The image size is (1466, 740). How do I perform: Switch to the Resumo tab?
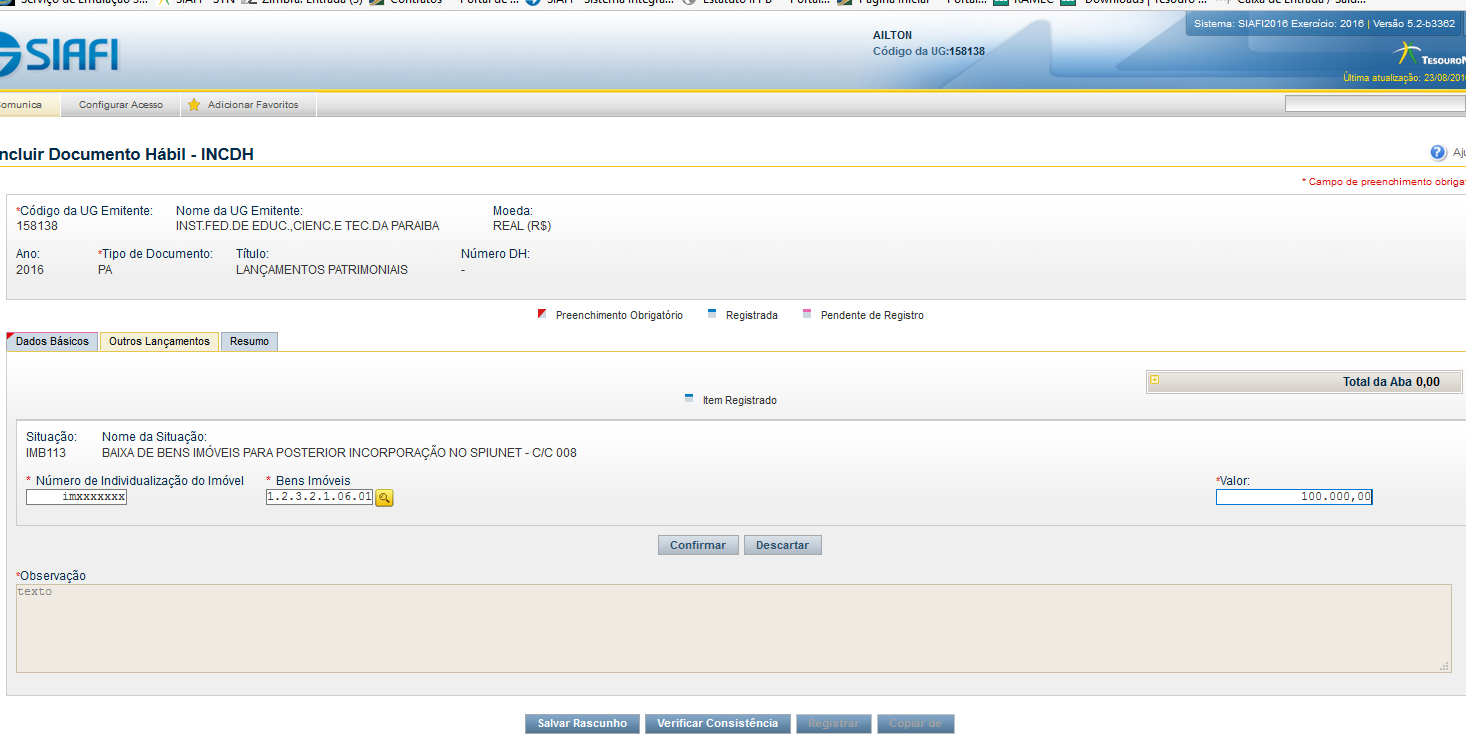(x=249, y=341)
